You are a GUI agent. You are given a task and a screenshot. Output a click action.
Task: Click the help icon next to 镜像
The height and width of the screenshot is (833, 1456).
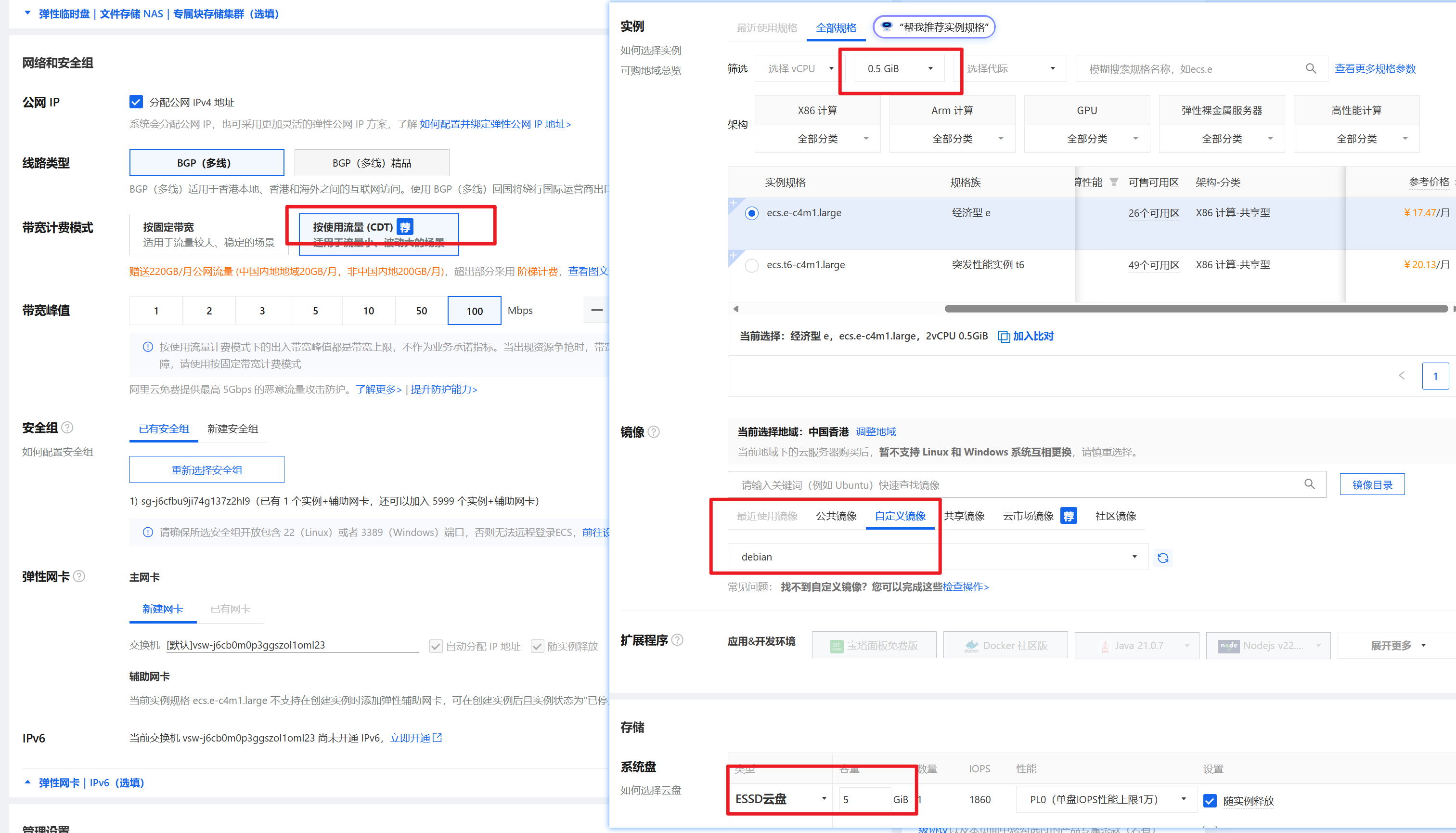pyautogui.click(x=654, y=432)
